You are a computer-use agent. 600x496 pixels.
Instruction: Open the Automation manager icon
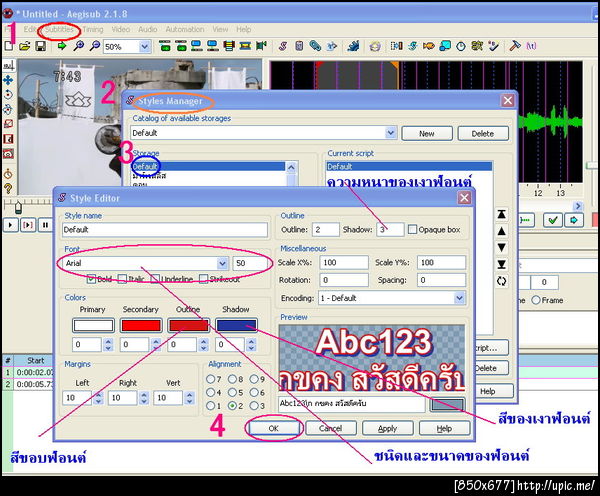(x=353, y=46)
